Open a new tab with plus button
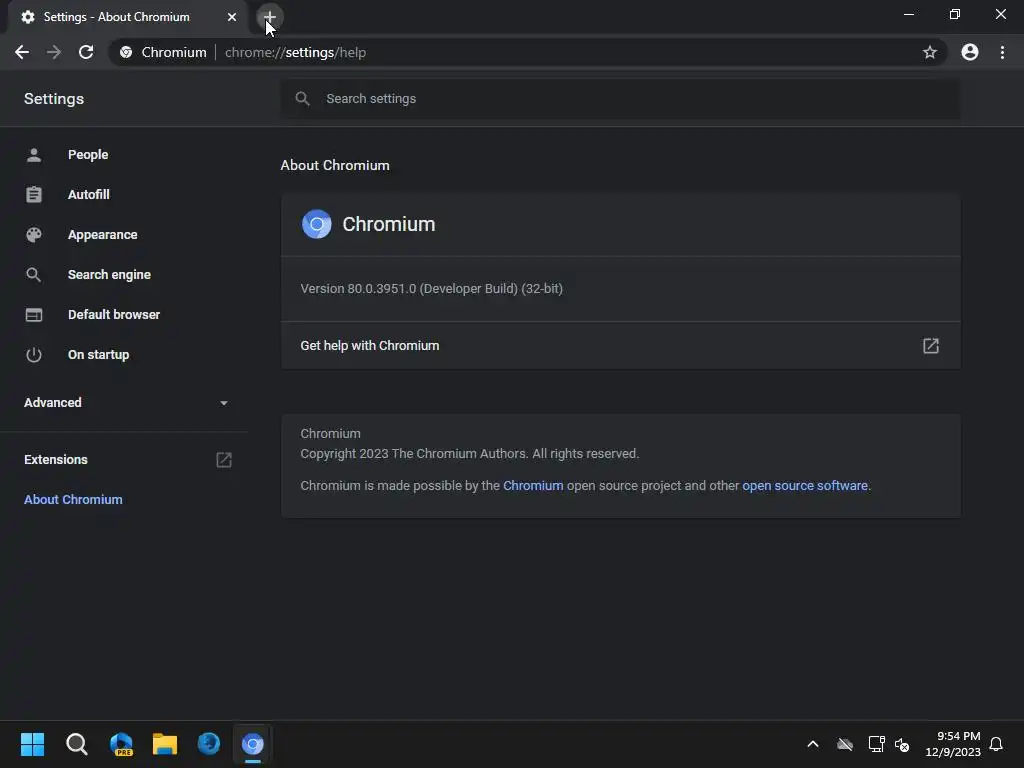 270,17
